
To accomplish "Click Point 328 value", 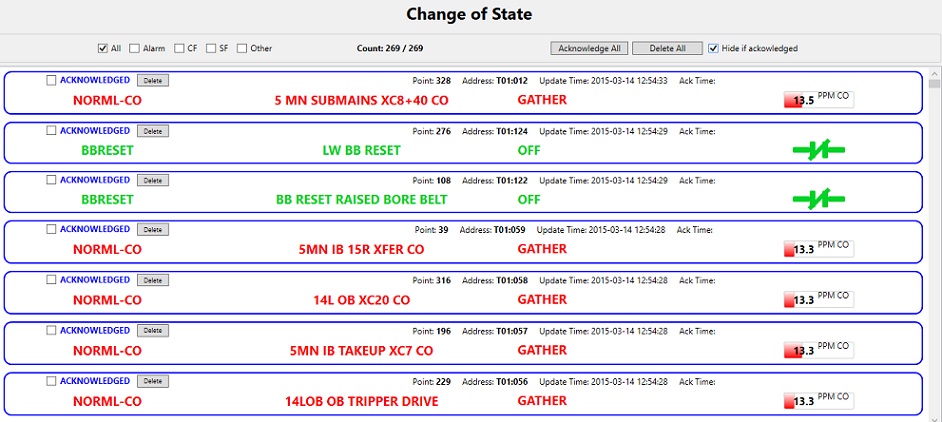I will pyautogui.click(x=443, y=81).
